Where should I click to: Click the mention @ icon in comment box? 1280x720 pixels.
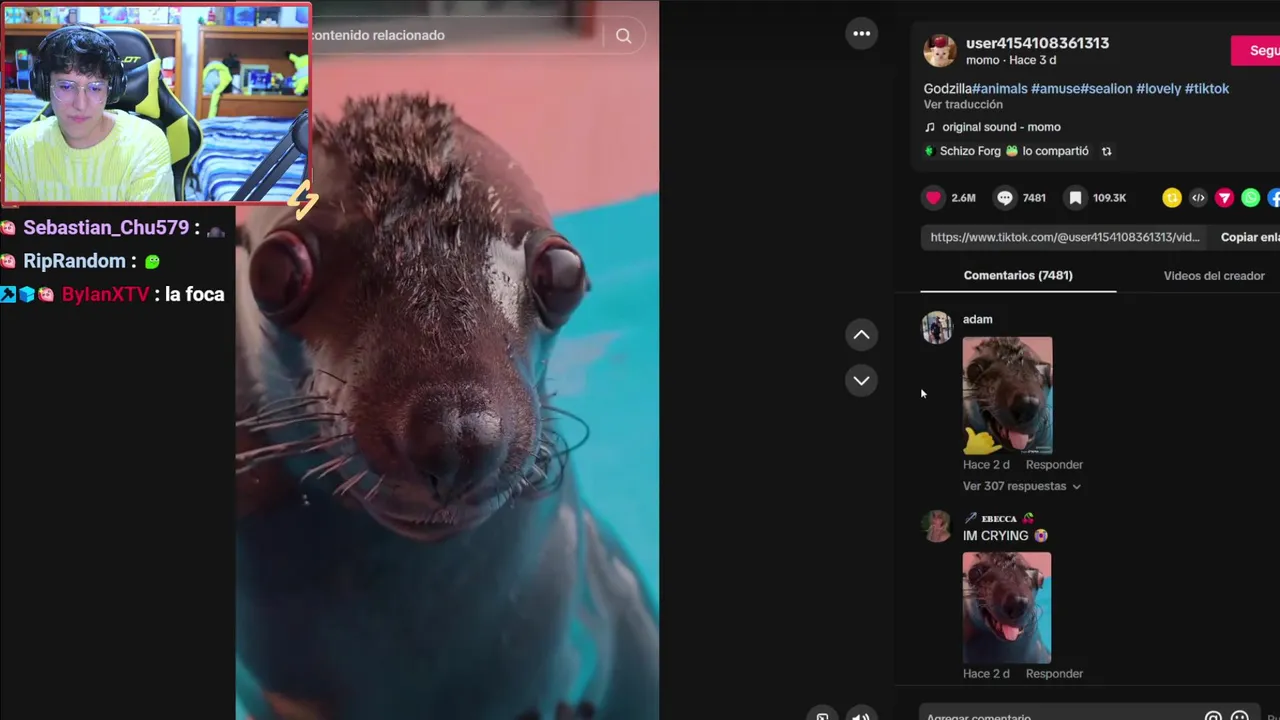coord(1213,716)
